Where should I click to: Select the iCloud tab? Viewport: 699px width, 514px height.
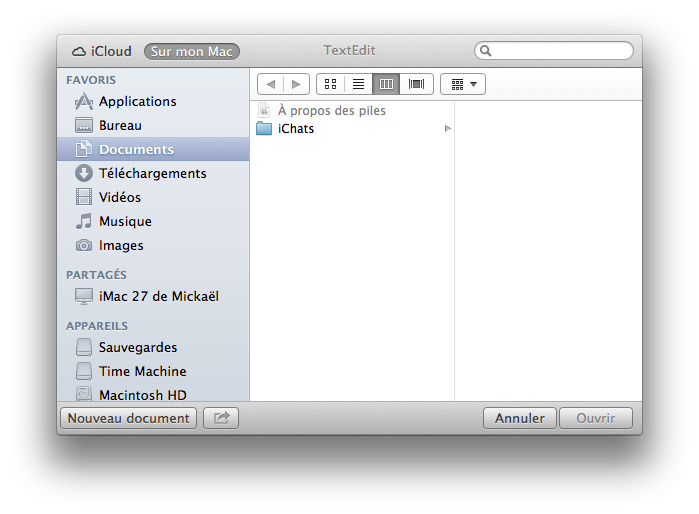coord(102,51)
